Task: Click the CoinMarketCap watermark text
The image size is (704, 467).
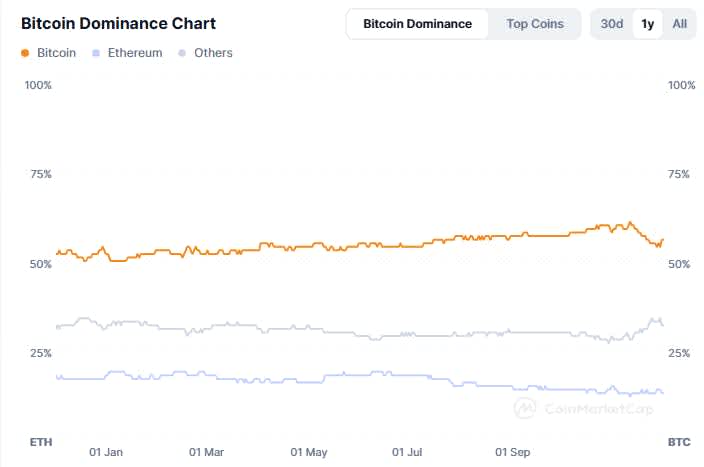Action: [599, 408]
